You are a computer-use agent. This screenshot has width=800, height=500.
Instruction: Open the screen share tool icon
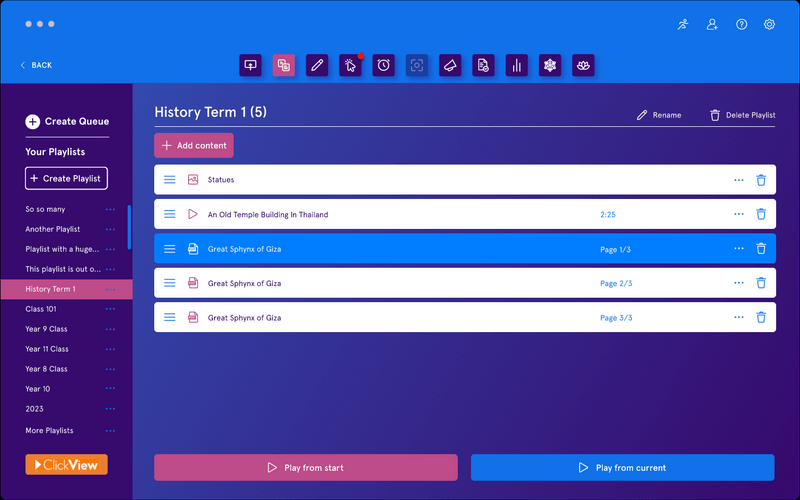point(251,65)
